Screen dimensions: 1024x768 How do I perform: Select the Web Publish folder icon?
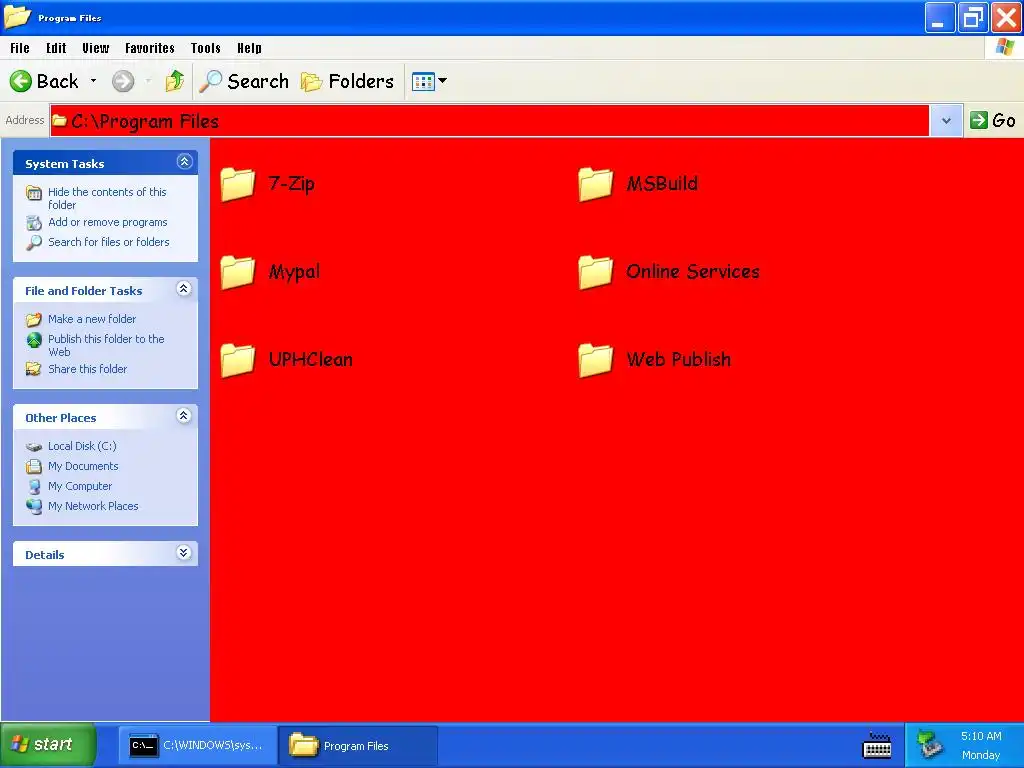596,360
